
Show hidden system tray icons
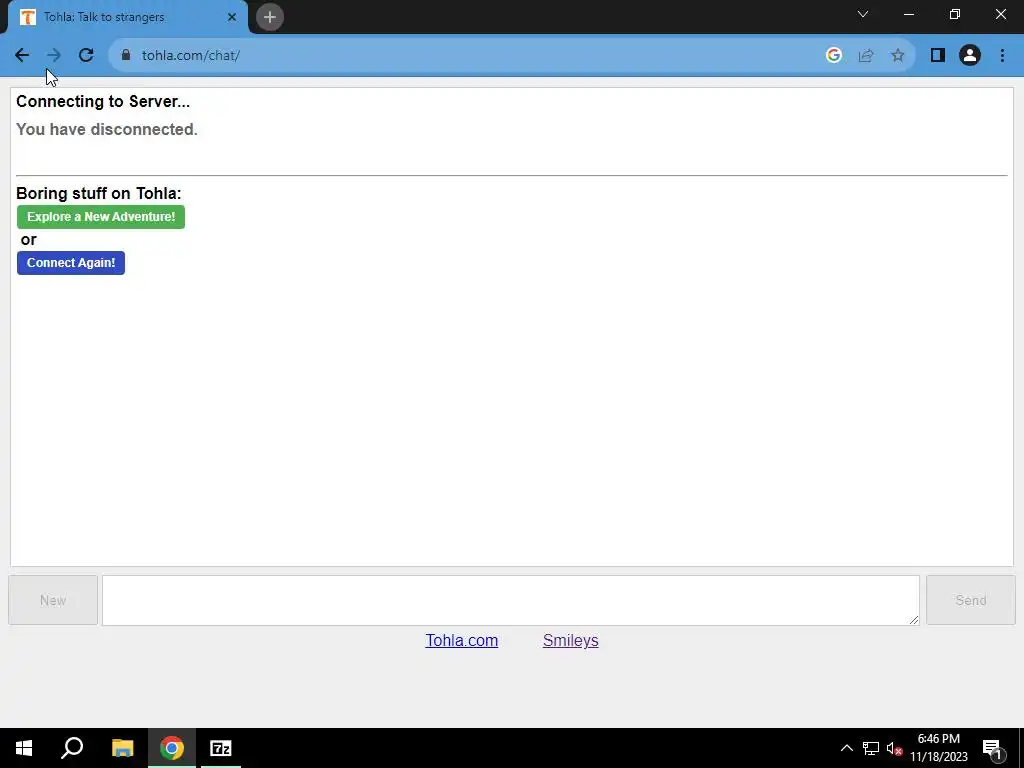point(846,748)
